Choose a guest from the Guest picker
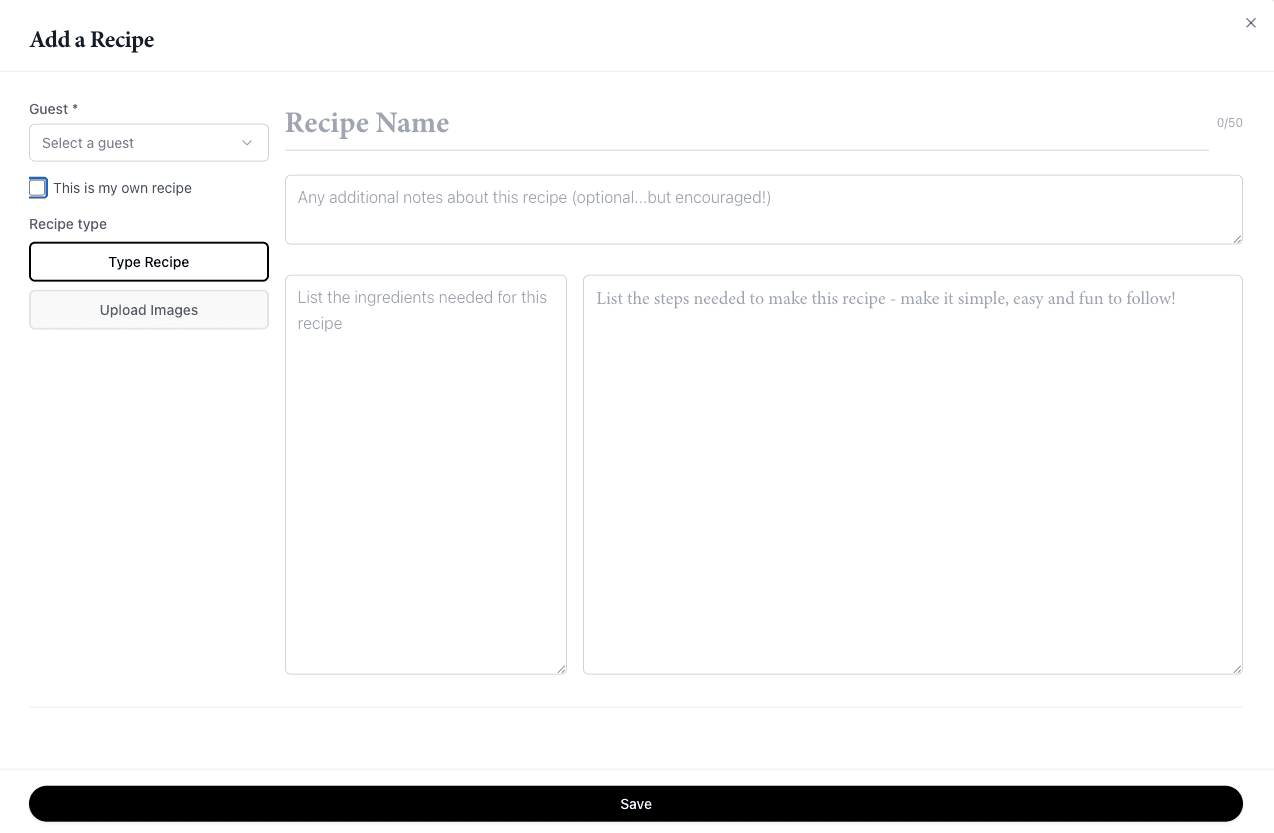 (x=148, y=143)
